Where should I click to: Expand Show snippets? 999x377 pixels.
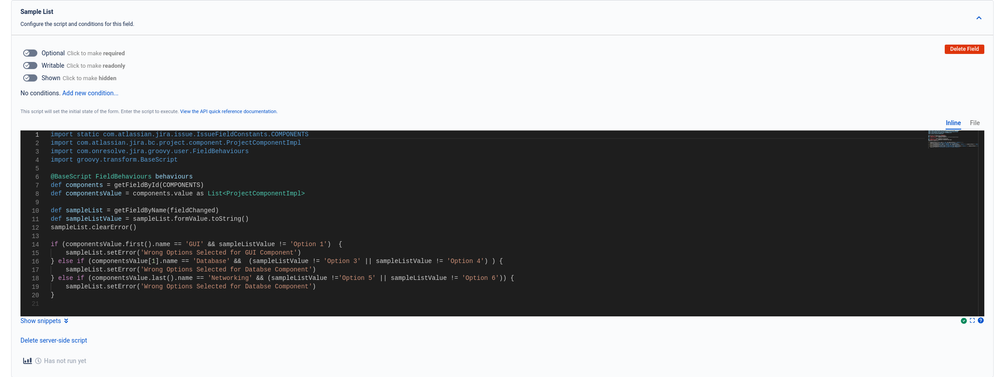[x=44, y=321]
